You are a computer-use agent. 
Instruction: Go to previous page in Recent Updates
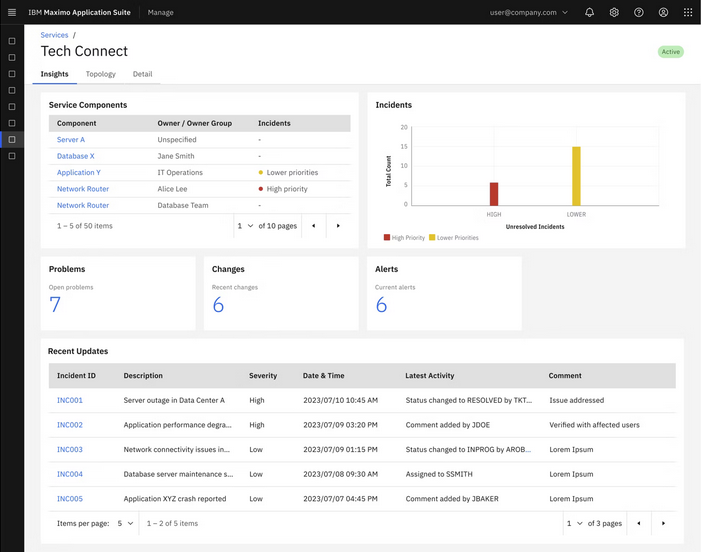tap(639, 523)
